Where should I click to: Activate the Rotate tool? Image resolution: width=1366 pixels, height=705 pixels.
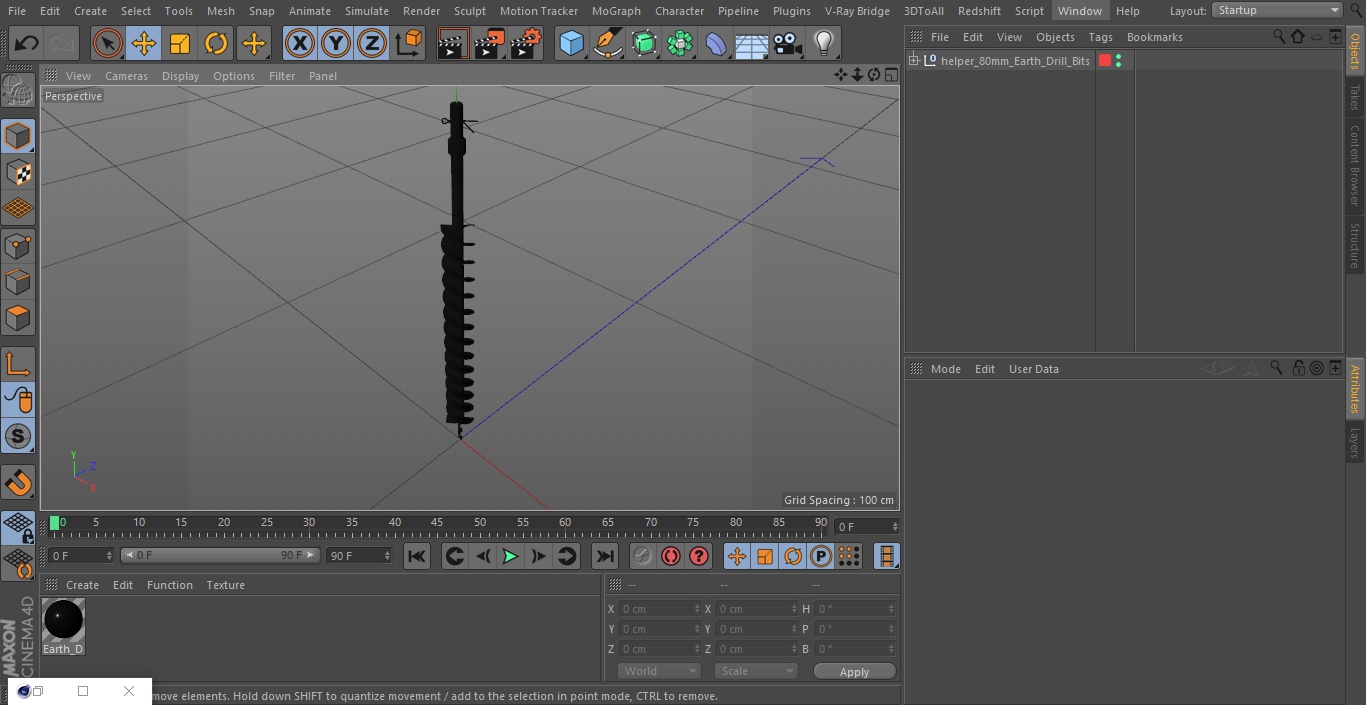(216, 44)
